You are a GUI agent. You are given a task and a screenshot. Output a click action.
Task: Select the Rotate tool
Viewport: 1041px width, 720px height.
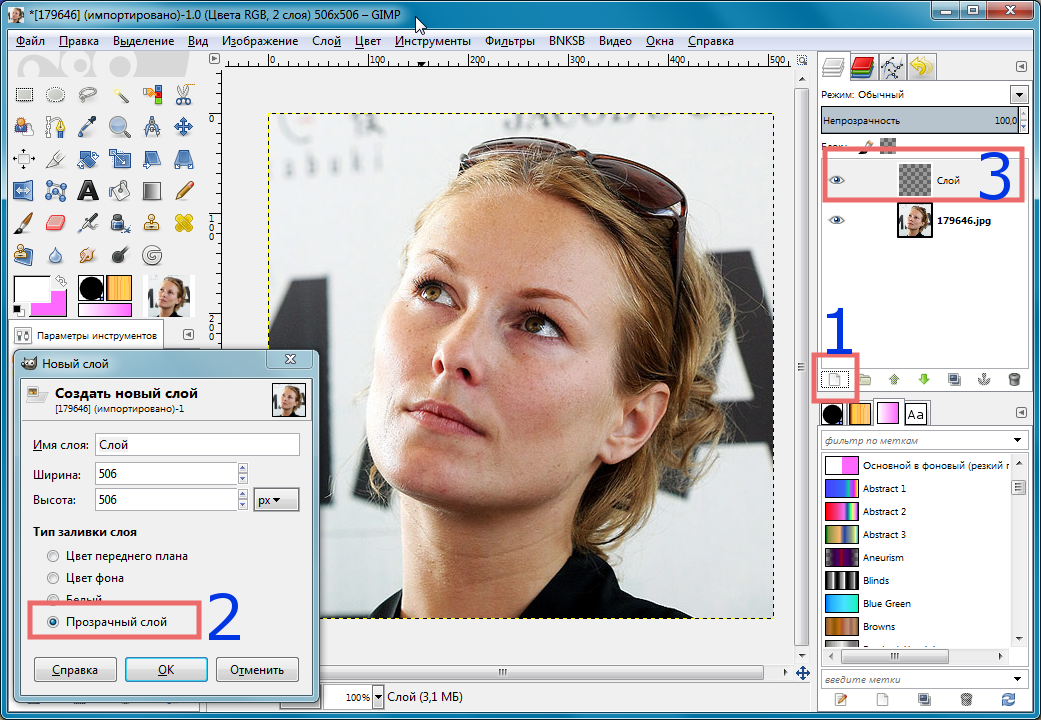tap(88, 159)
